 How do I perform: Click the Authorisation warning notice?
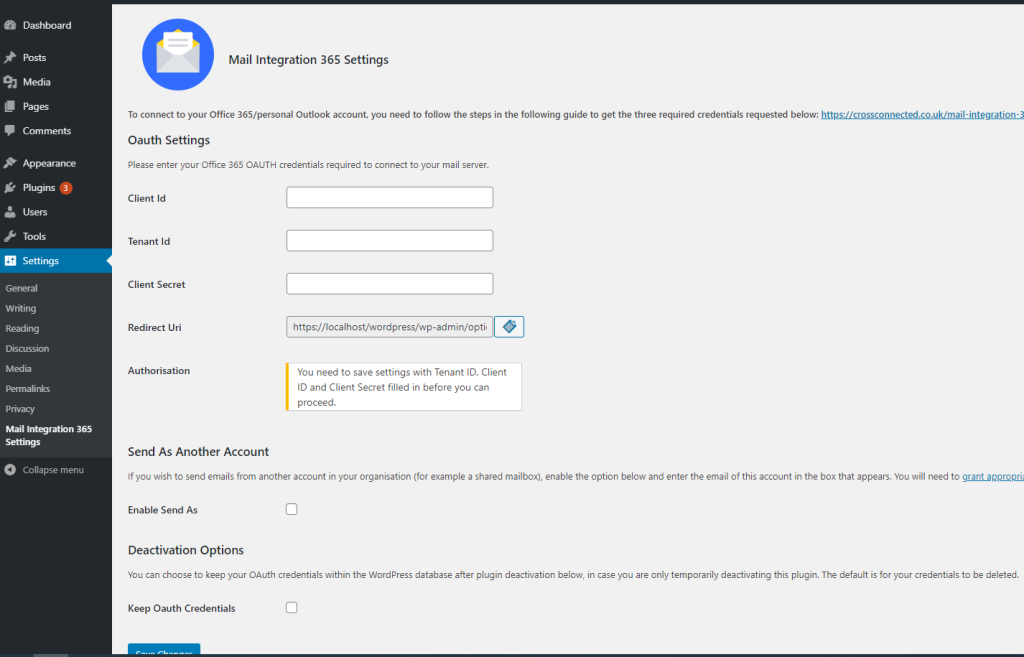click(404, 387)
